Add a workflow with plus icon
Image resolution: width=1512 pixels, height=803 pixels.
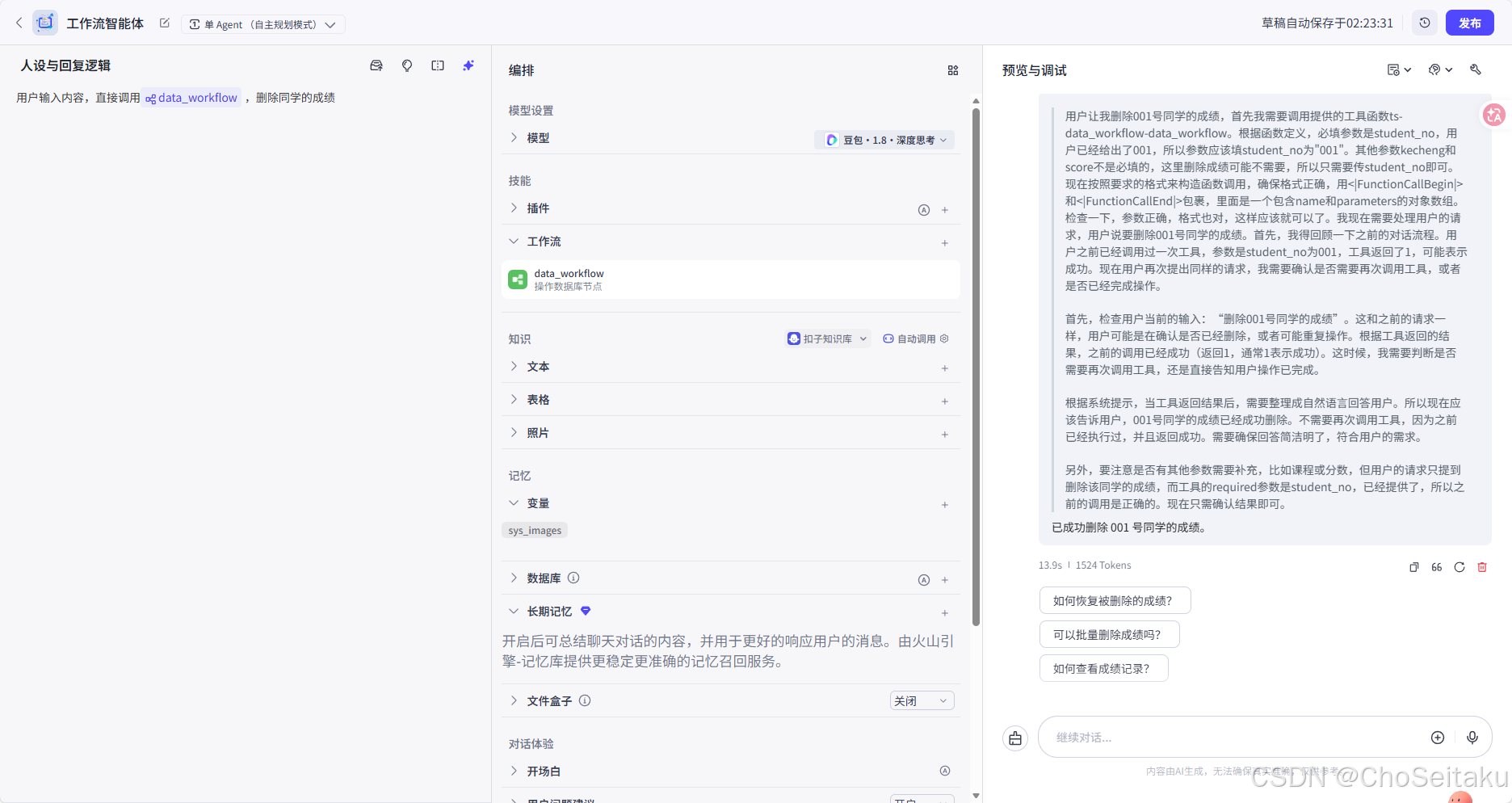tap(945, 243)
